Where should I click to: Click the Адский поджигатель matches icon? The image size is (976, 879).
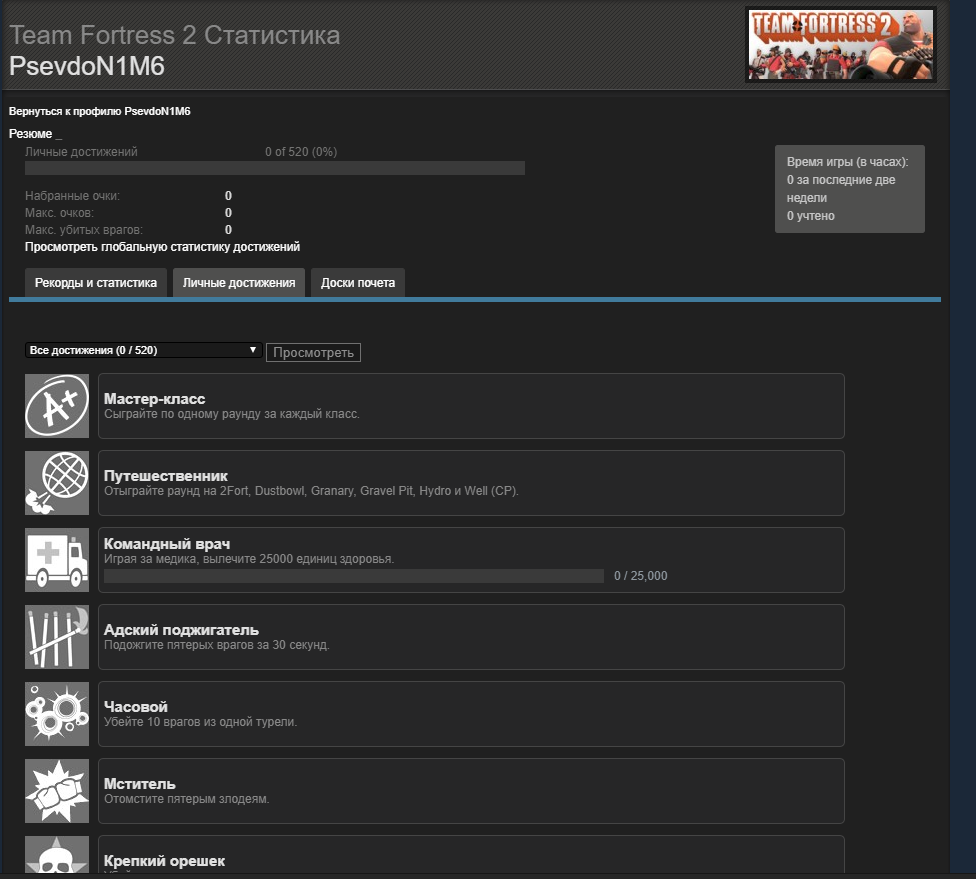tap(57, 637)
